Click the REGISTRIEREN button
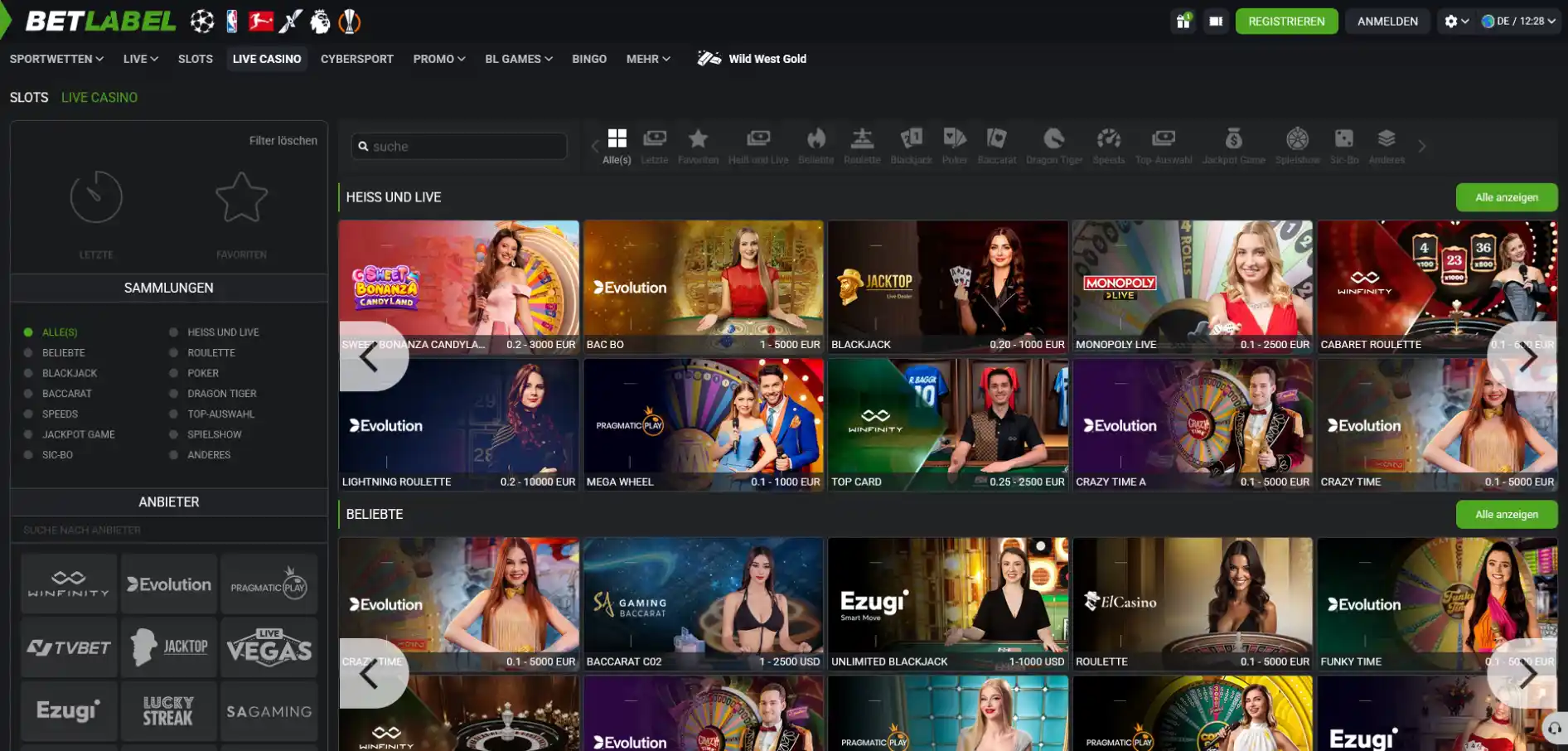The width and height of the screenshot is (1568, 751). pos(1286,21)
